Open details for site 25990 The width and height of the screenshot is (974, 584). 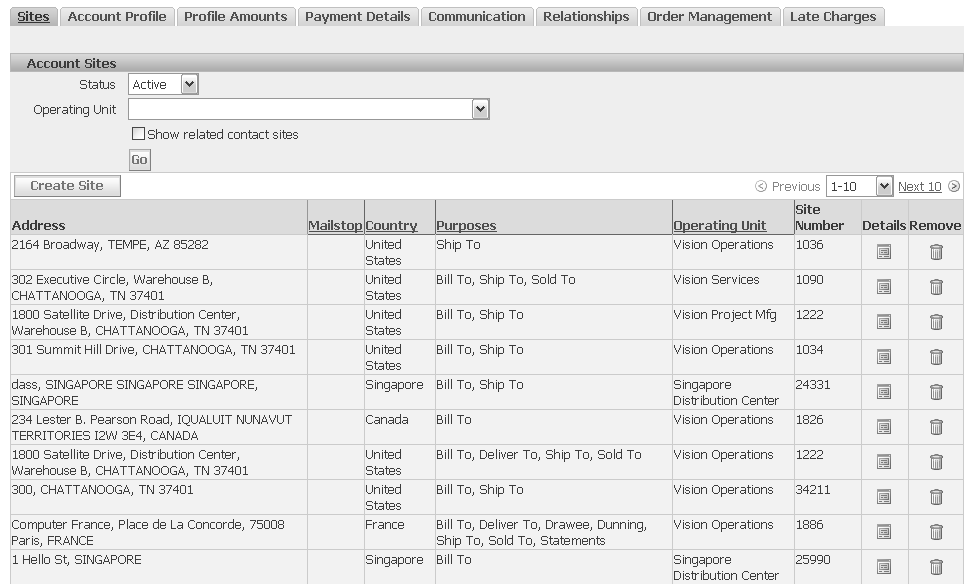pos(883,567)
